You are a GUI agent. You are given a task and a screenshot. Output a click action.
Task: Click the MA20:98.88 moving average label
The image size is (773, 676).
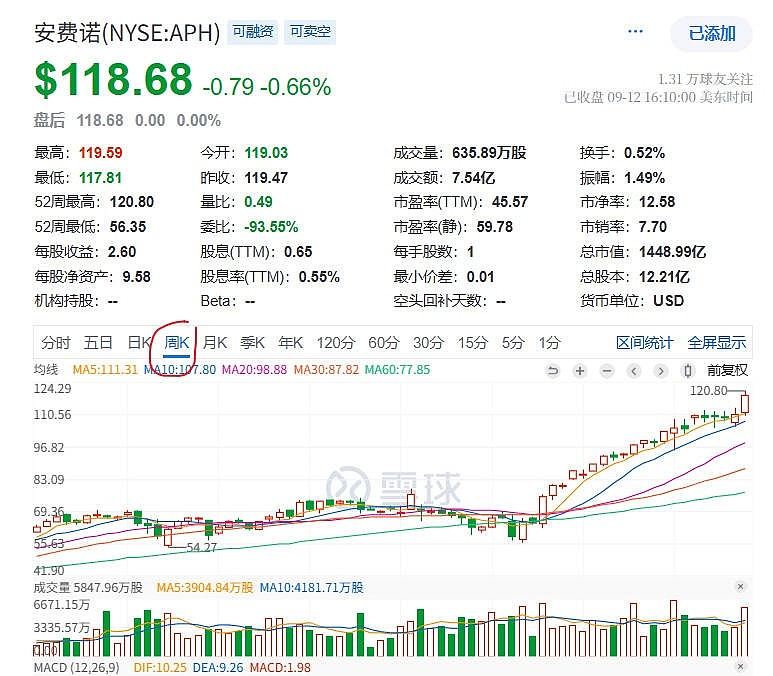click(254, 369)
